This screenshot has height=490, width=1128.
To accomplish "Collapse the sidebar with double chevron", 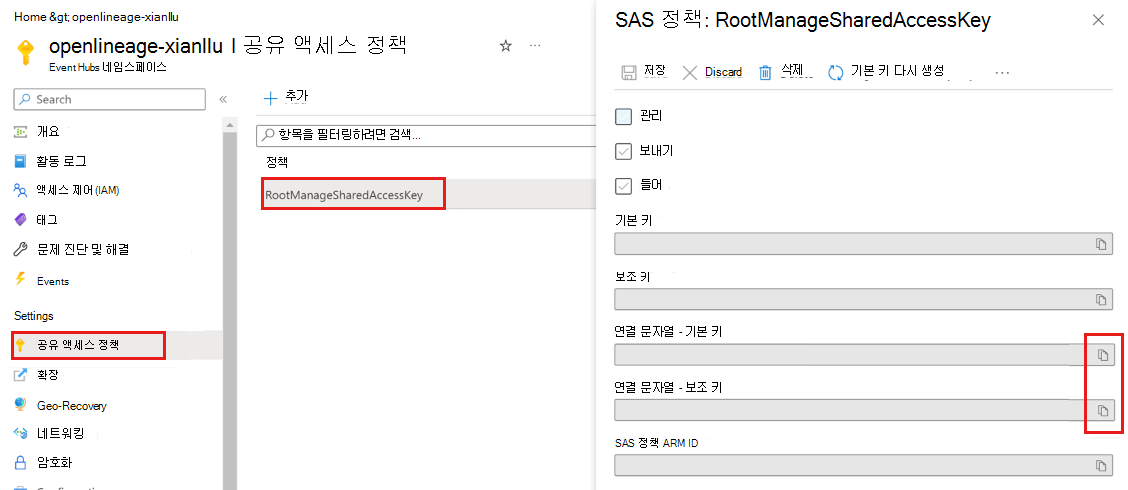I will click(223, 99).
